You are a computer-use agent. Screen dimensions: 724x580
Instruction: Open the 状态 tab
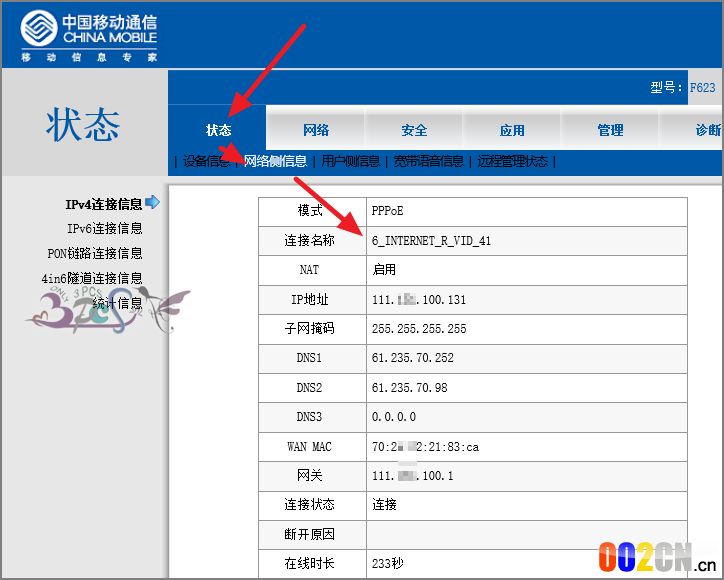coord(218,130)
